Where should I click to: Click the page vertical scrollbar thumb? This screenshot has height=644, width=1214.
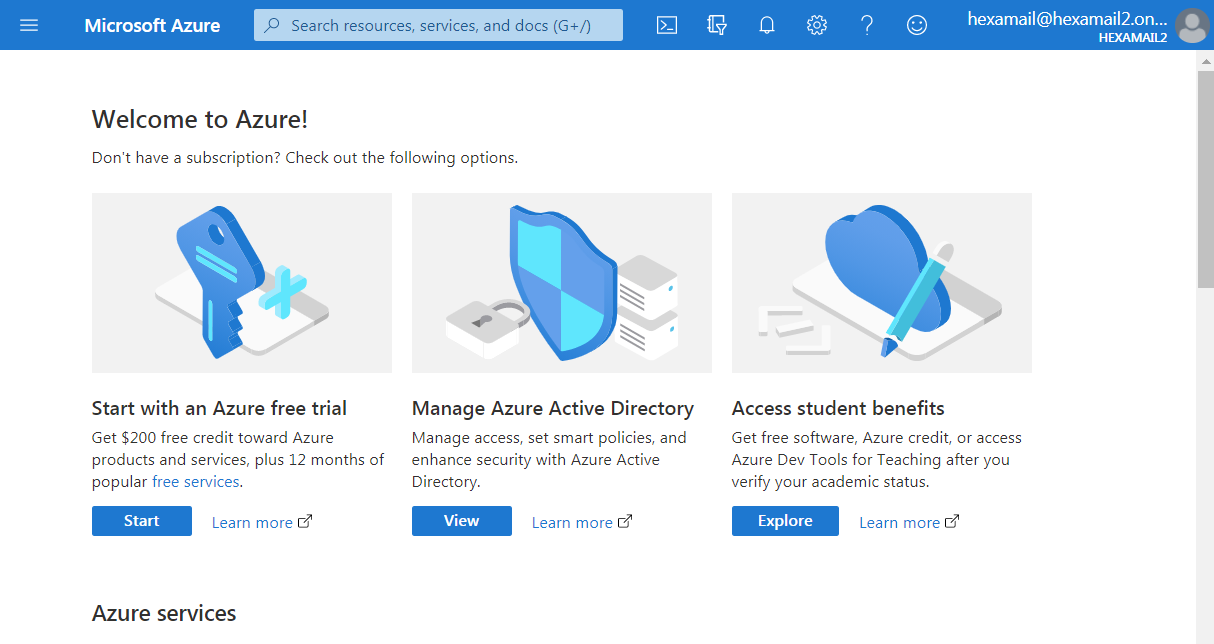[1205, 180]
